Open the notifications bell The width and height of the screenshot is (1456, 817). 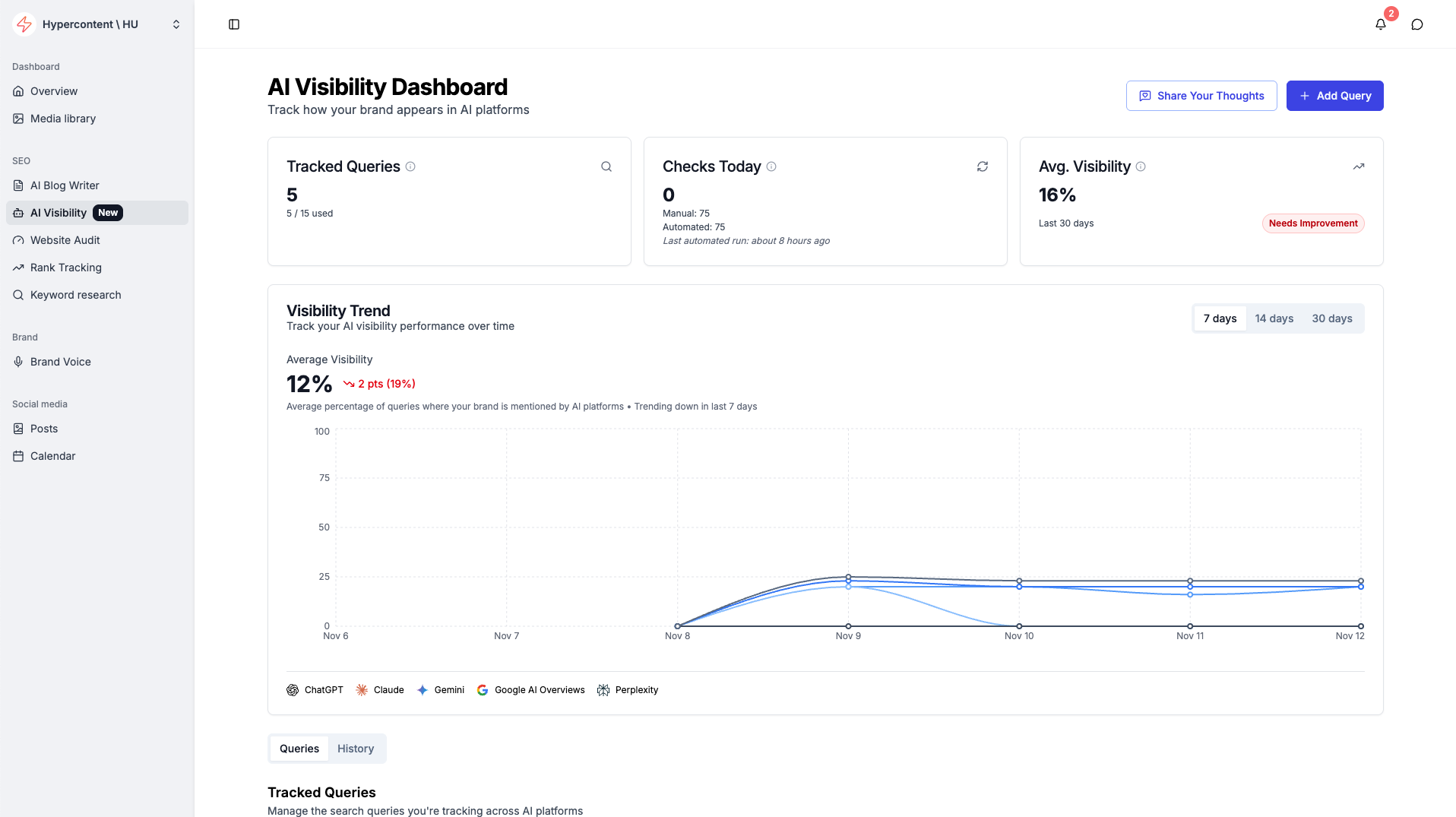1380,24
